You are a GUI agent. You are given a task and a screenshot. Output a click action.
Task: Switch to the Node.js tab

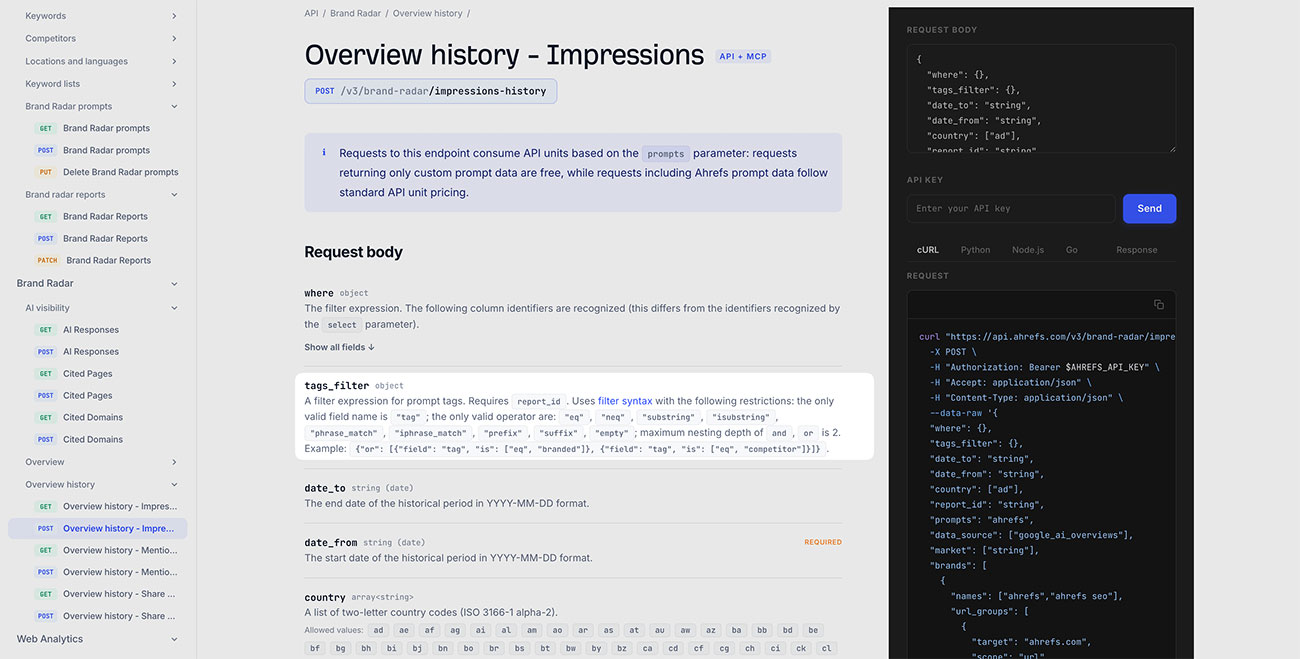point(1027,250)
